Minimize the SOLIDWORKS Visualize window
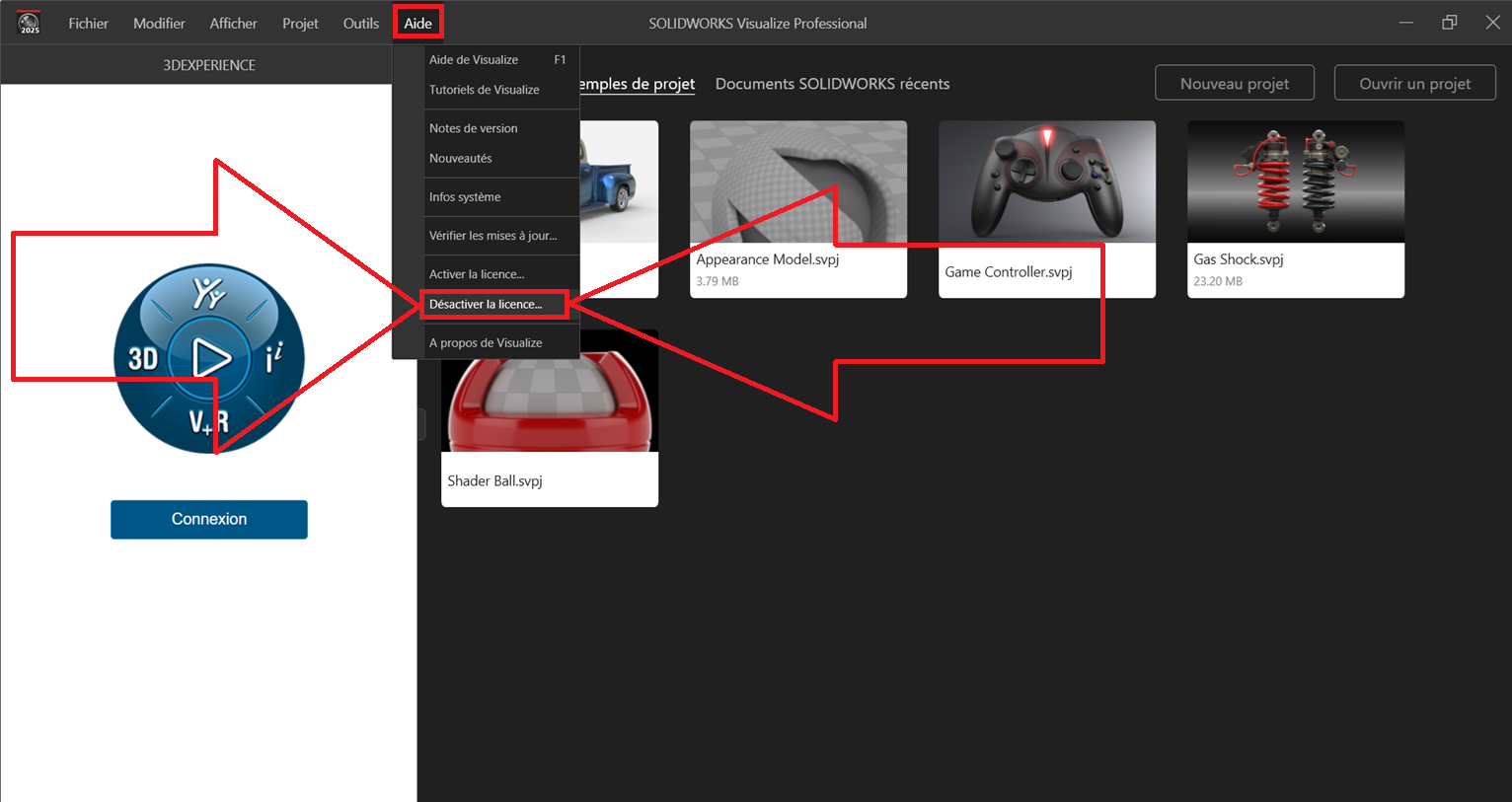This screenshot has height=802, width=1512. (x=1406, y=23)
